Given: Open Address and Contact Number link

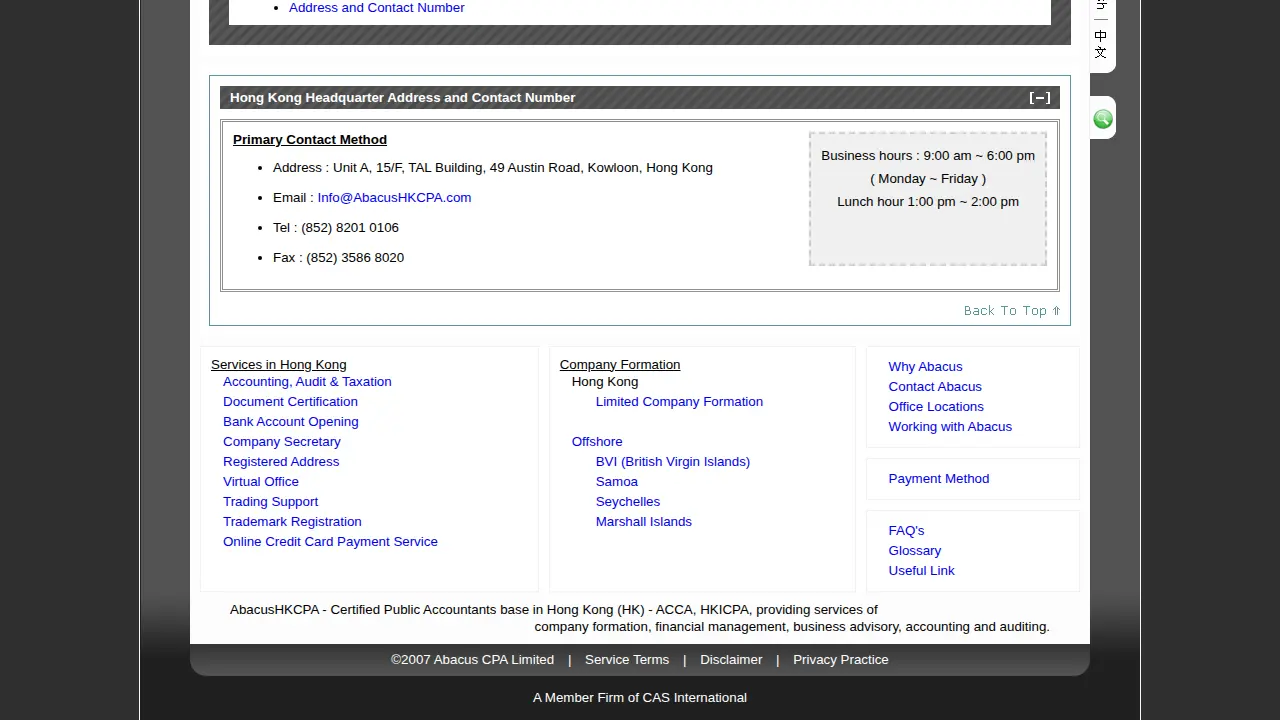Looking at the screenshot, I should click(376, 8).
